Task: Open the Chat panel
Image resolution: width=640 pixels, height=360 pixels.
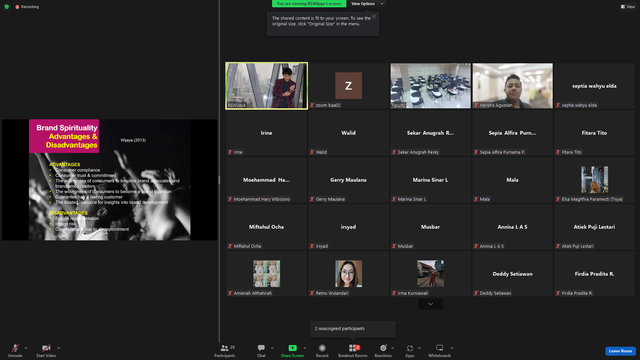Action: pos(261,350)
